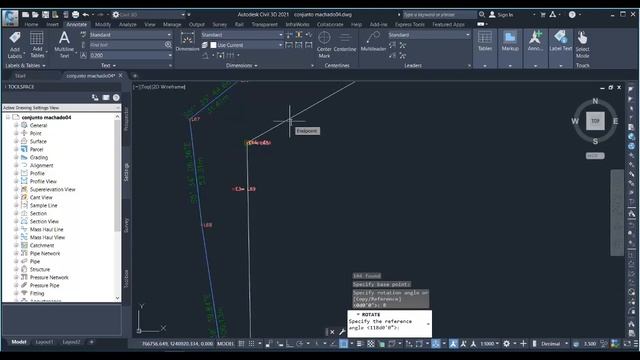Toggle snap mode in status bar
This screenshot has height=360, width=640.
point(251,344)
